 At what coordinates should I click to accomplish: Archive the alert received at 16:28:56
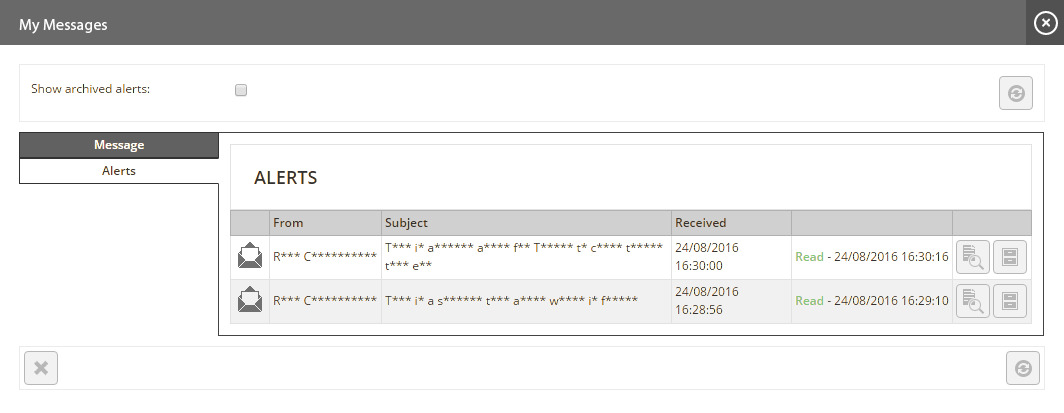(1010, 301)
